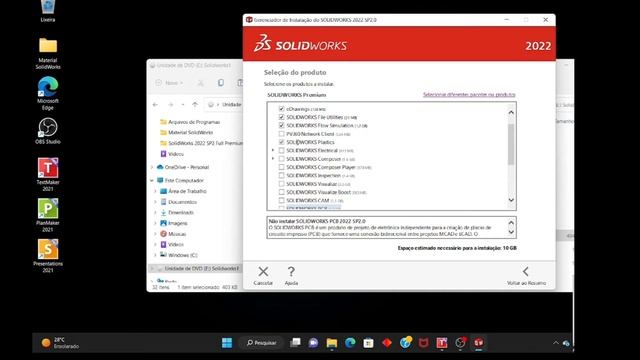Check SOLIDWORKS Composer checkbox

(x=281, y=159)
